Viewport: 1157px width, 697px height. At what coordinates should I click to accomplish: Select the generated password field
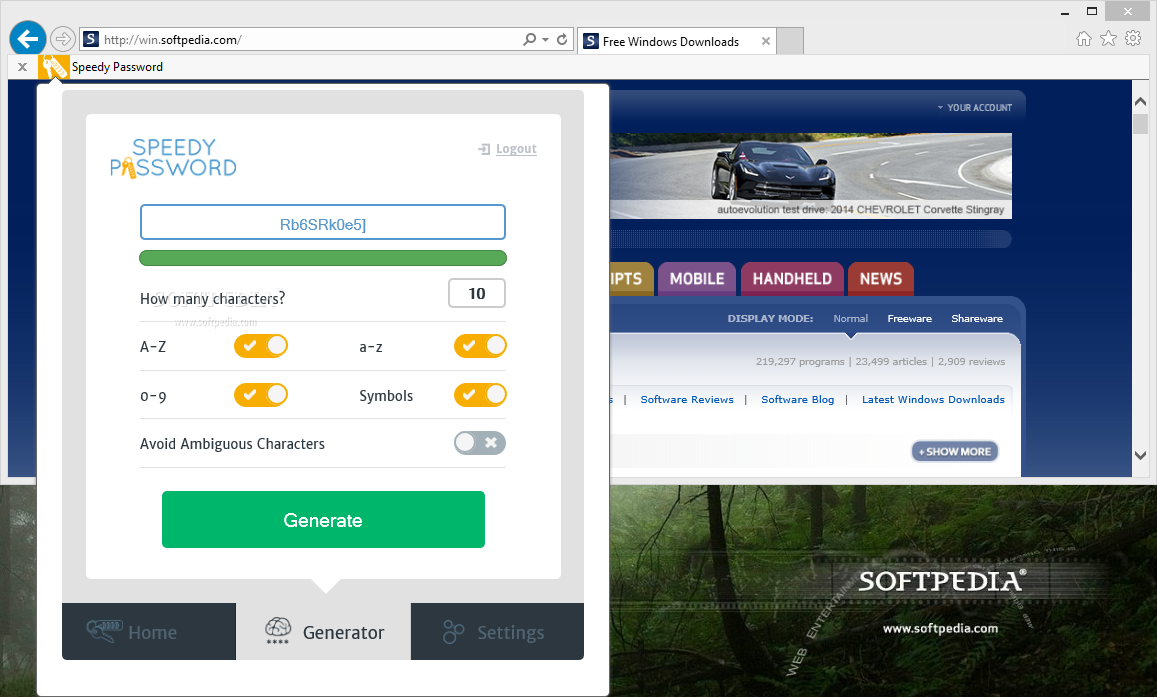coord(322,222)
